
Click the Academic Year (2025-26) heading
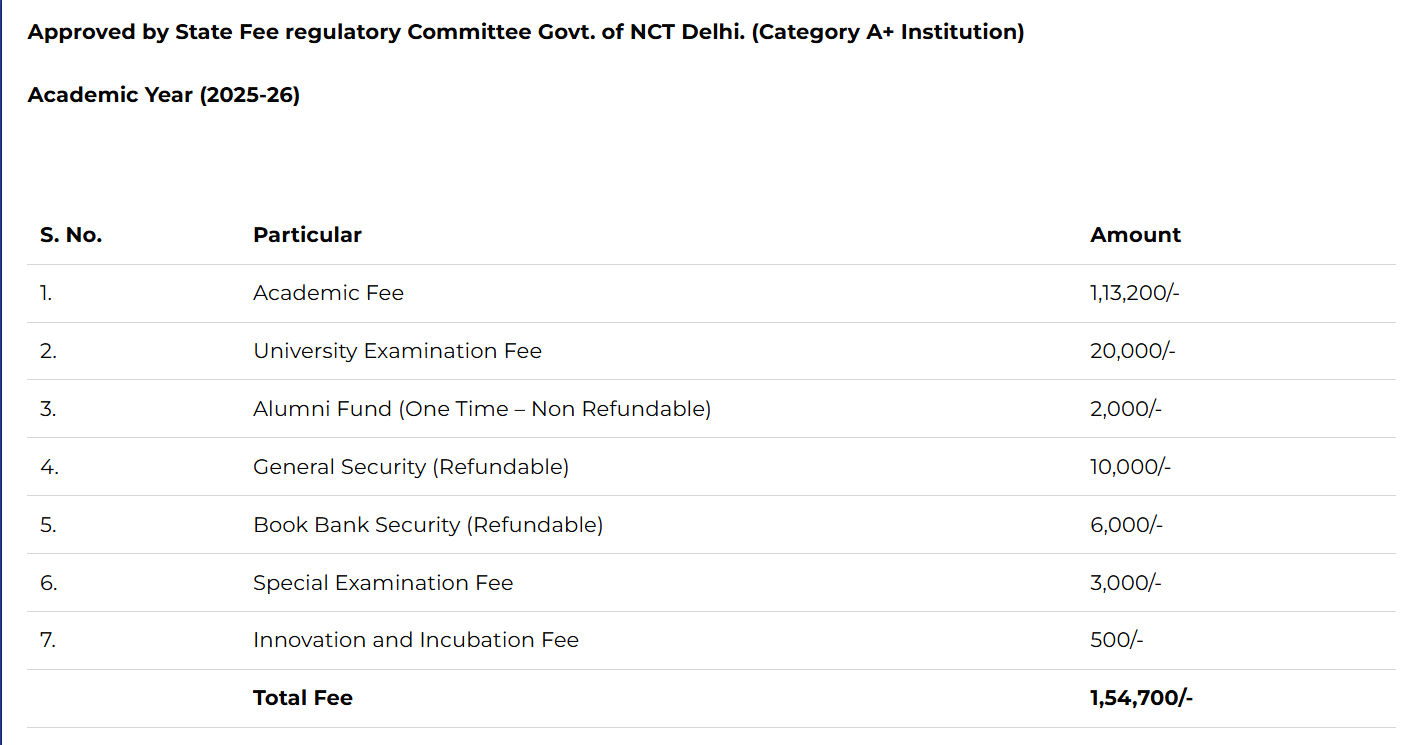pyautogui.click(x=164, y=95)
